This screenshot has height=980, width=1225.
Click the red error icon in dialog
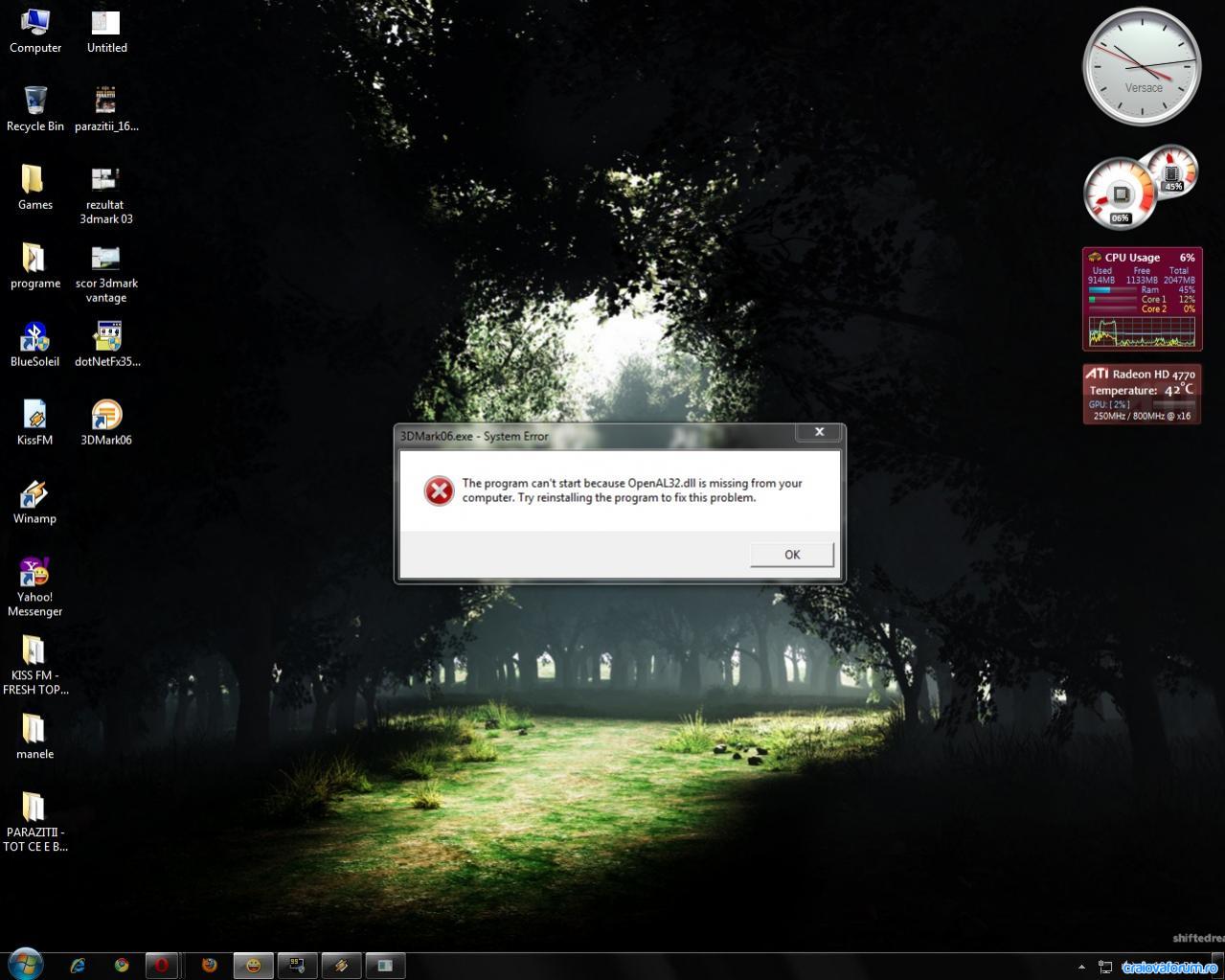[439, 490]
